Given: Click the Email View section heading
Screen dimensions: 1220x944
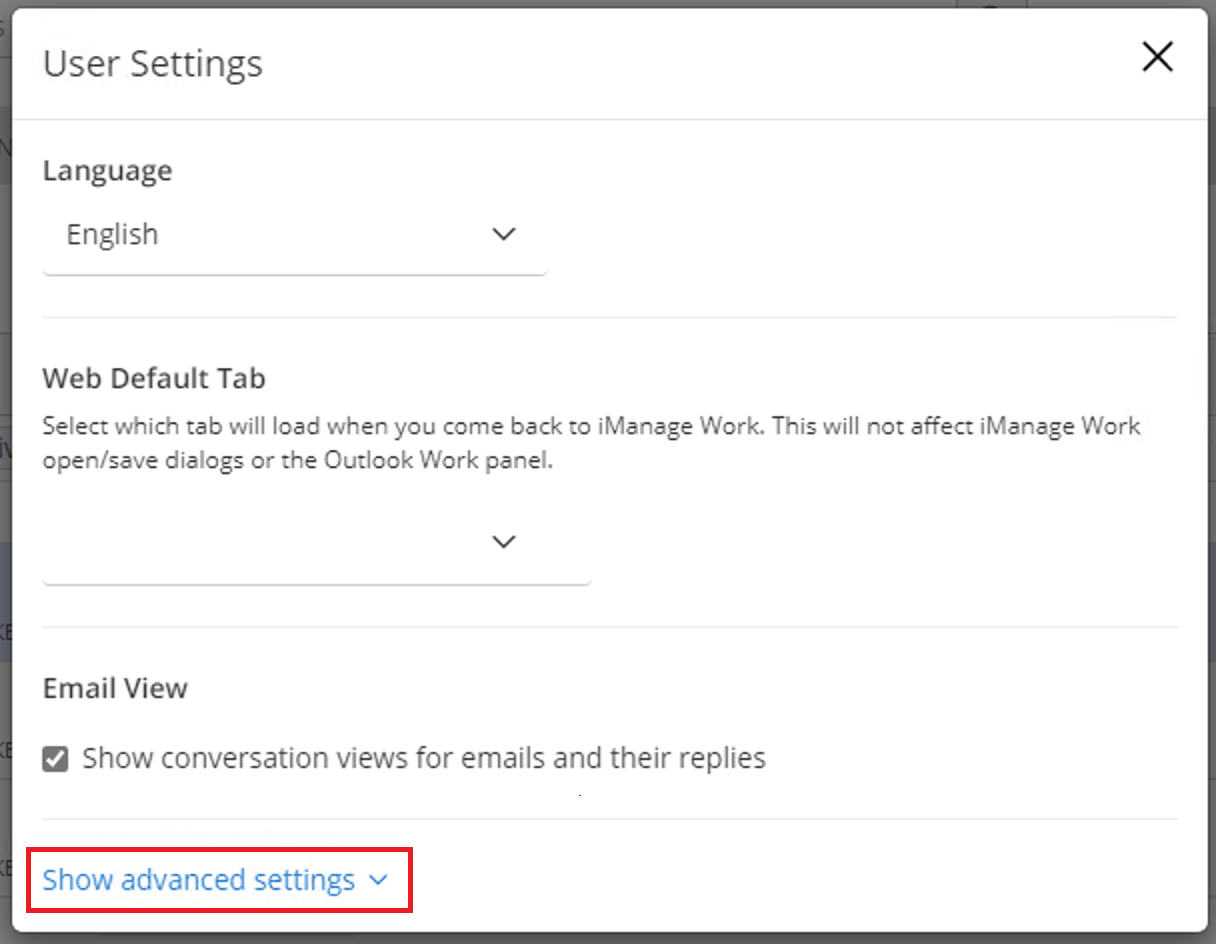Looking at the screenshot, I should (x=114, y=688).
